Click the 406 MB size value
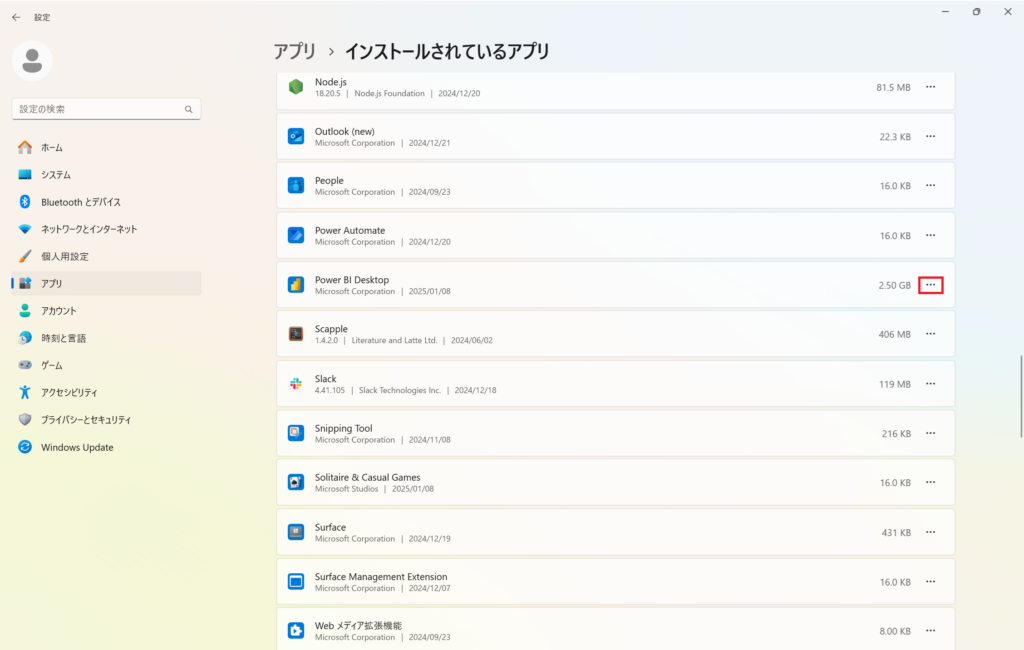Image resolution: width=1024 pixels, height=650 pixels. pyautogui.click(x=895, y=334)
